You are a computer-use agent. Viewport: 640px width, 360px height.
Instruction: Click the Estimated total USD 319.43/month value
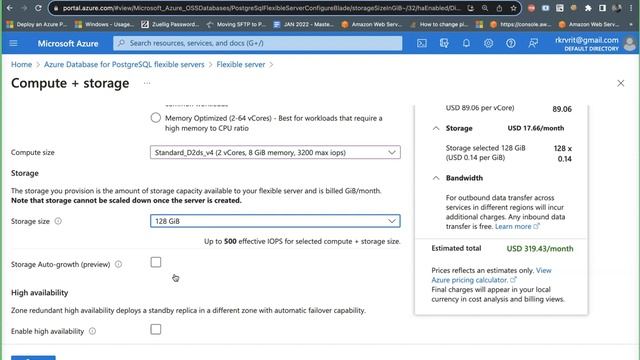(x=540, y=249)
